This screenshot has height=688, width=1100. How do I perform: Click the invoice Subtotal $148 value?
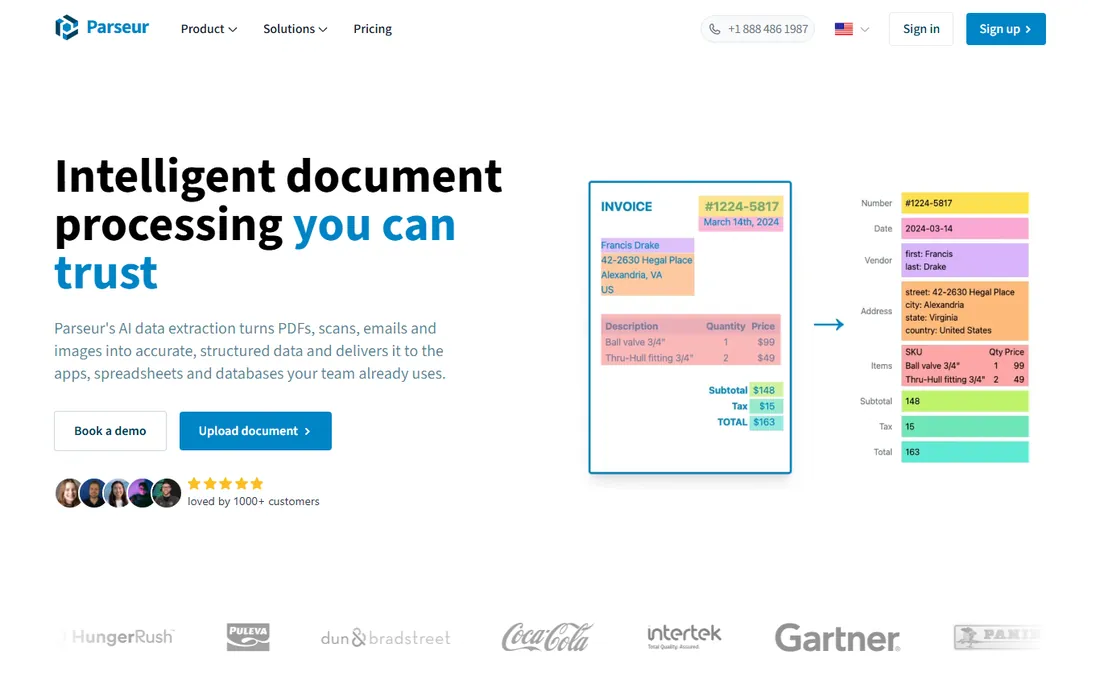pyautogui.click(x=764, y=390)
